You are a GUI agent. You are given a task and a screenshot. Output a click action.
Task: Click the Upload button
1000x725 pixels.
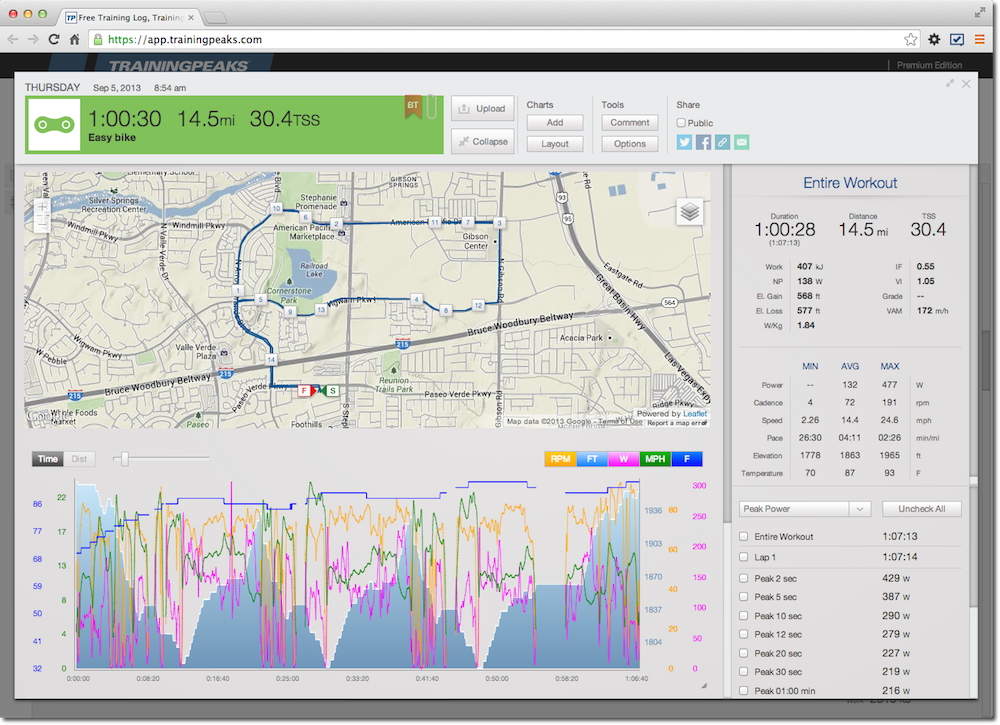pos(483,108)
